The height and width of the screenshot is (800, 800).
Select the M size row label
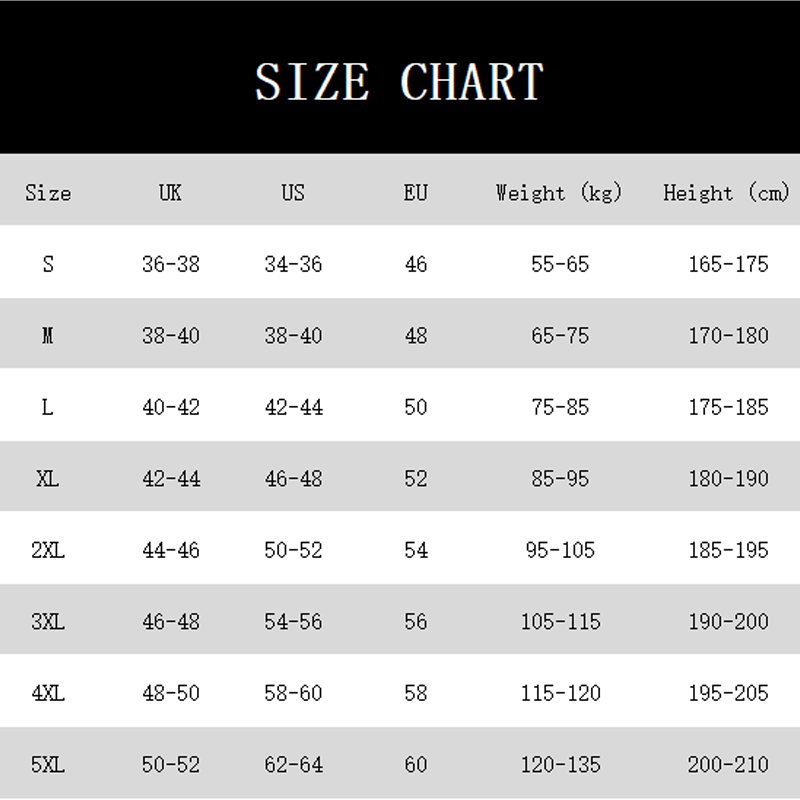[48, 336]
